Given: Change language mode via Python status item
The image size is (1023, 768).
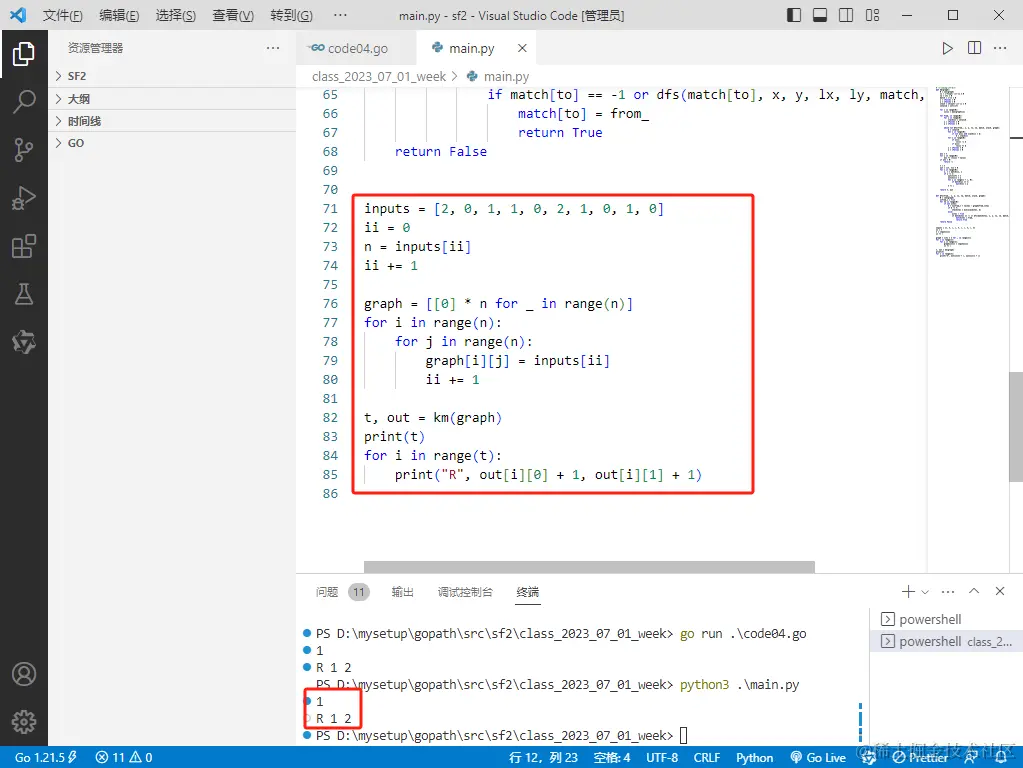Looking at the screenshot, I should click(x=754, y=758).
